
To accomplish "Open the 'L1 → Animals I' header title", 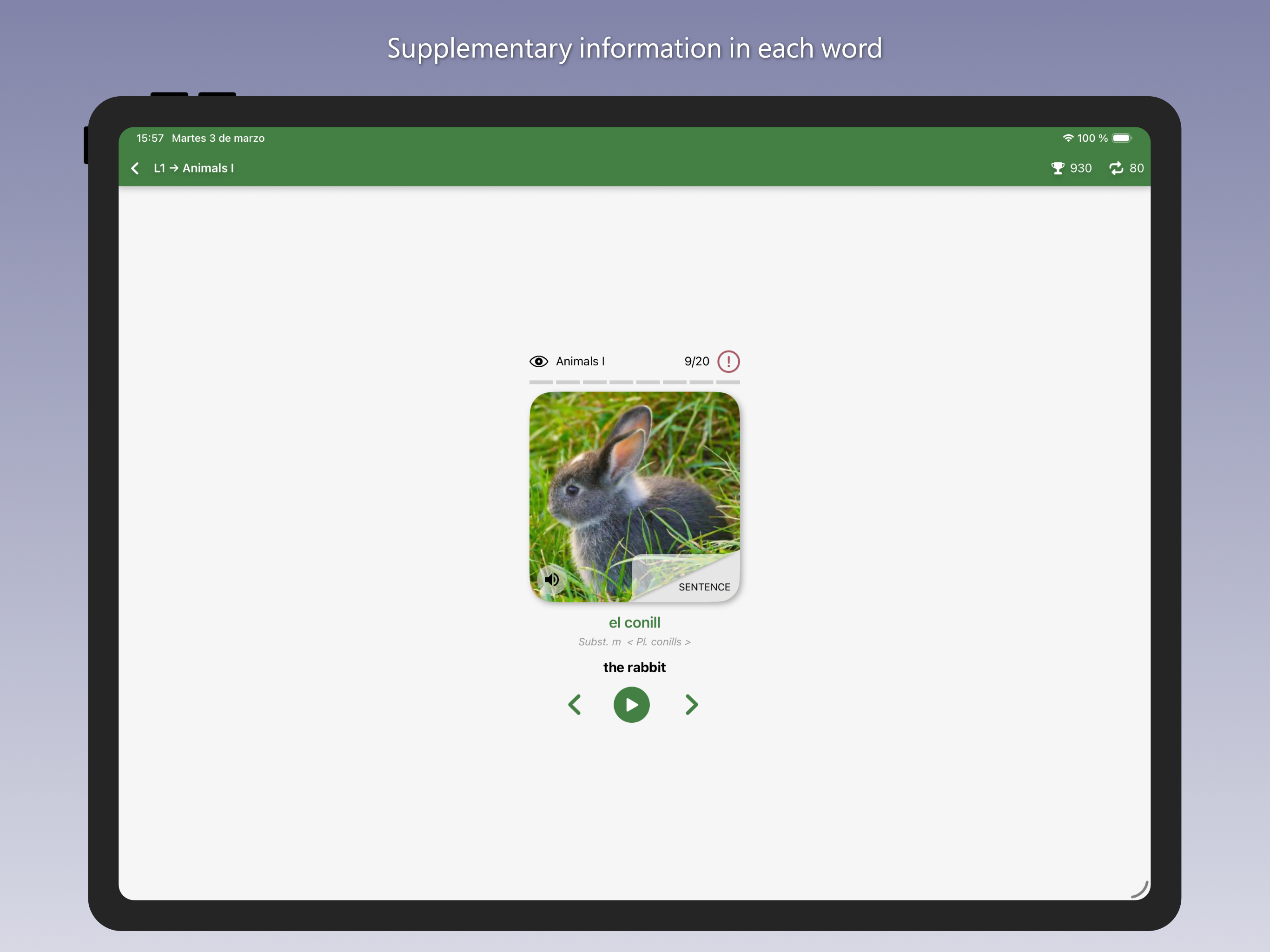I will (193, 168).
